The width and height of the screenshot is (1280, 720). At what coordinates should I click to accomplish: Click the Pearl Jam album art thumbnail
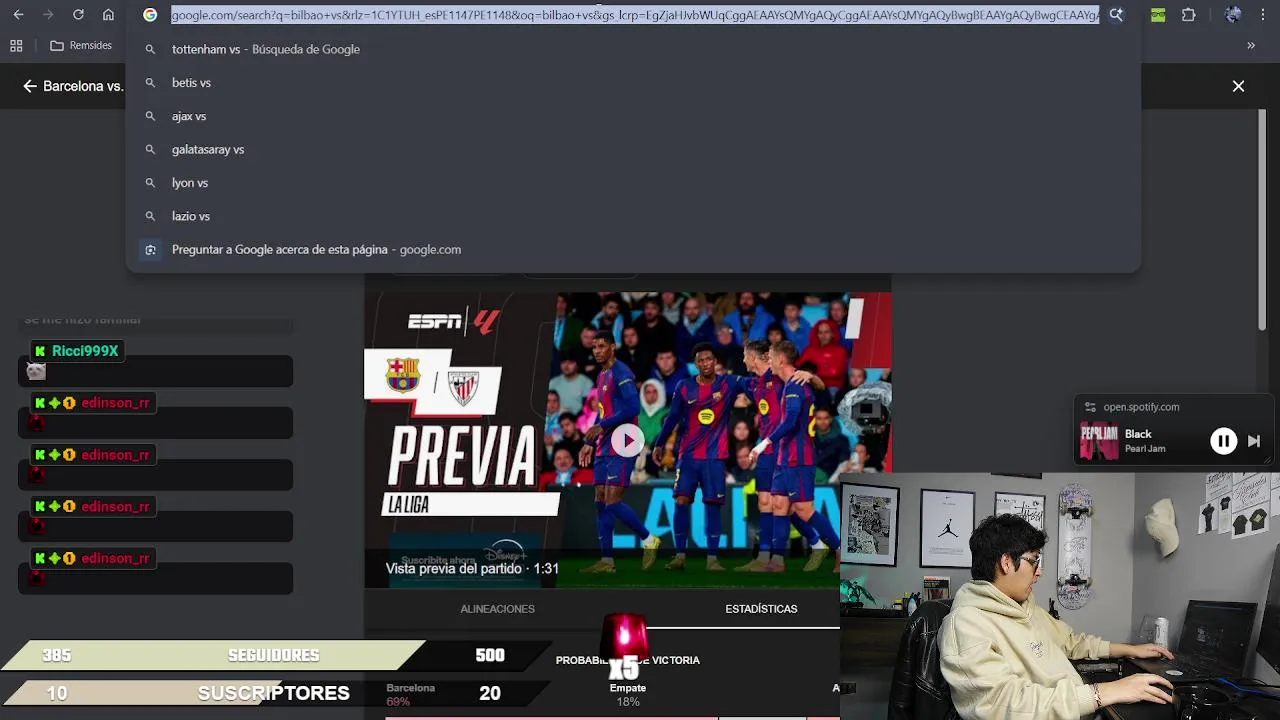pyautogui.click(x=1099, y=441)
